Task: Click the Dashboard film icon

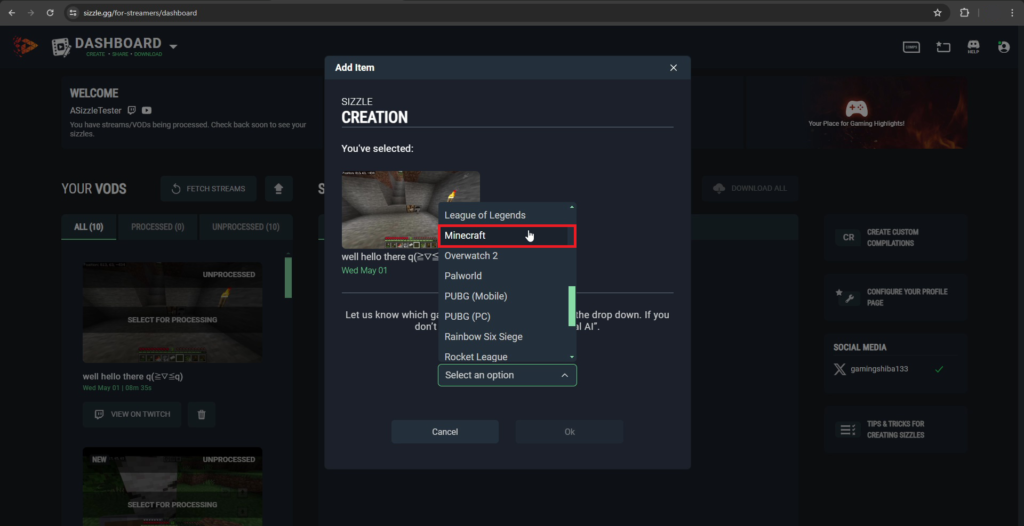Action: [x=61, y=47]
